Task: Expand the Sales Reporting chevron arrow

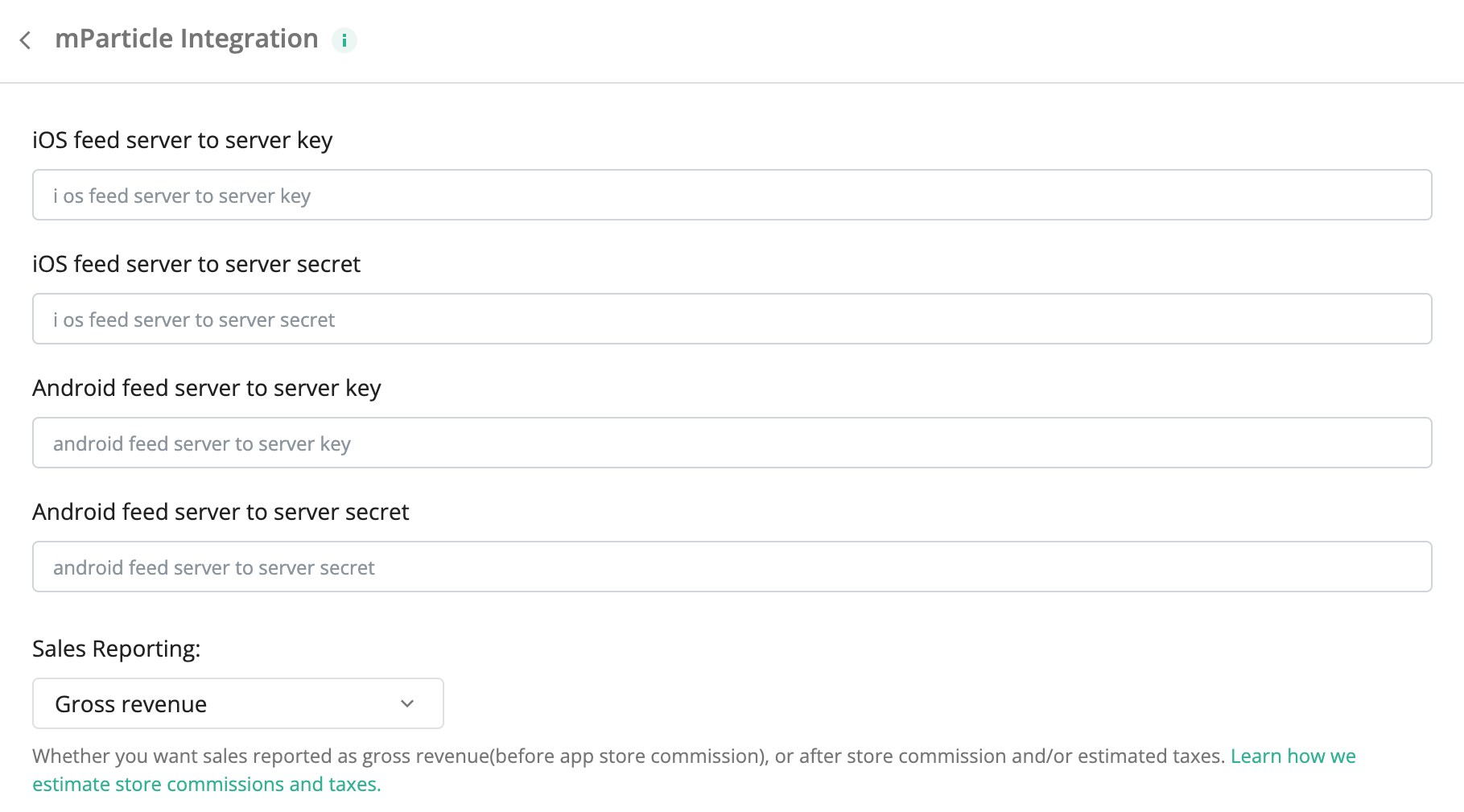Action: 407,704
